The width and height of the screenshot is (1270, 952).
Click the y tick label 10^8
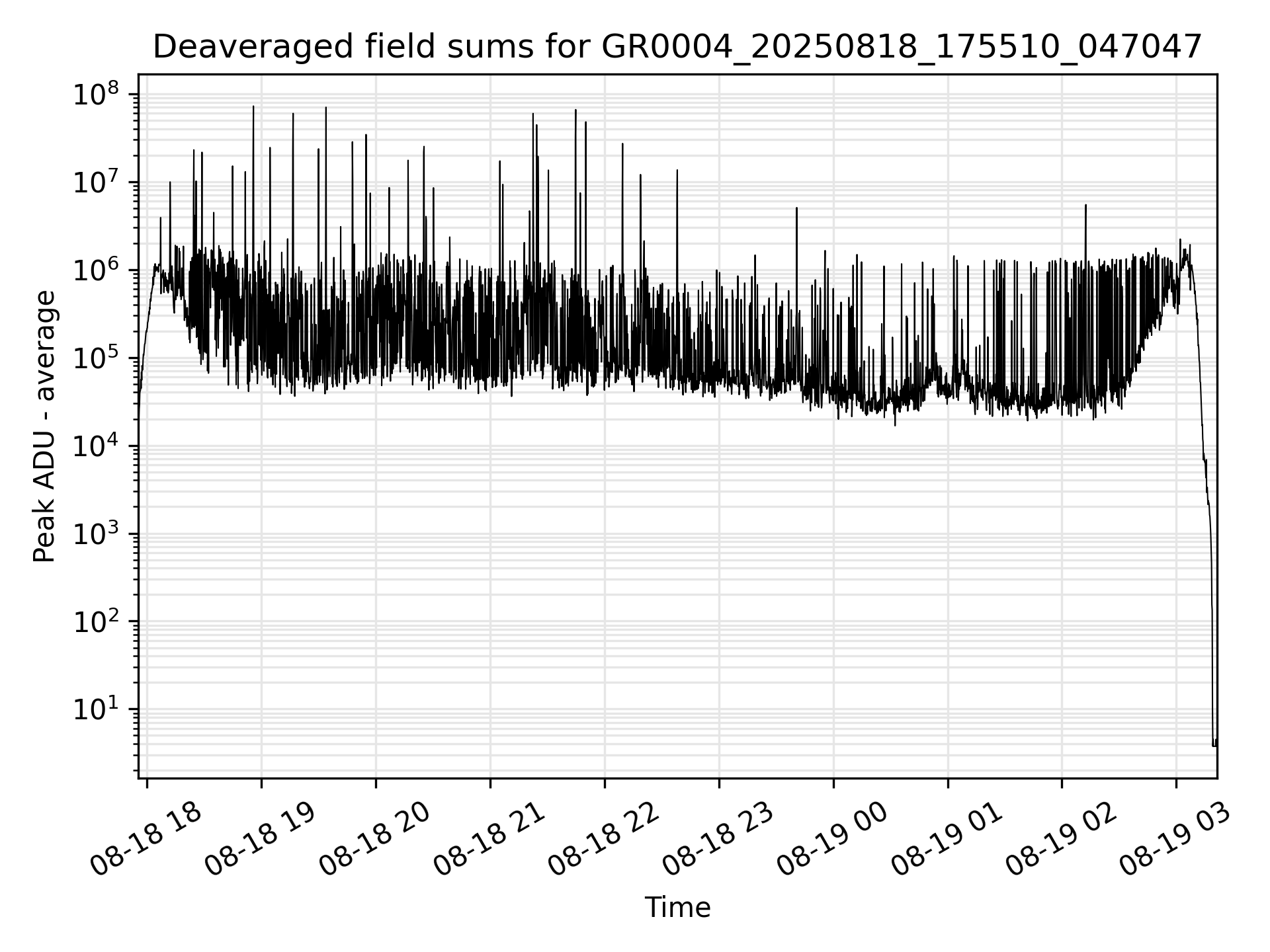tap(97, 95)
